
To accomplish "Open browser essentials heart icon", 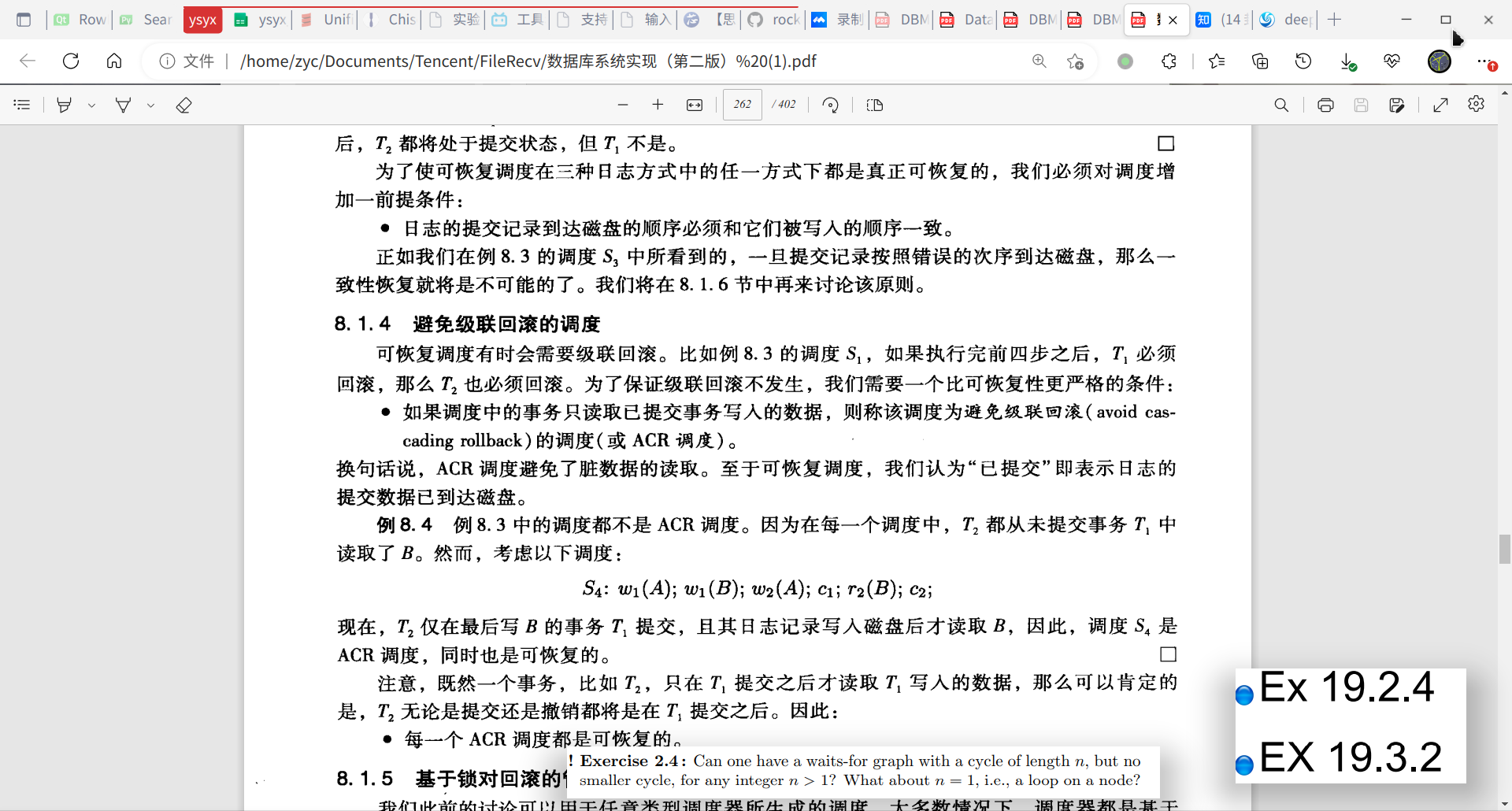I will (1392, 61).
